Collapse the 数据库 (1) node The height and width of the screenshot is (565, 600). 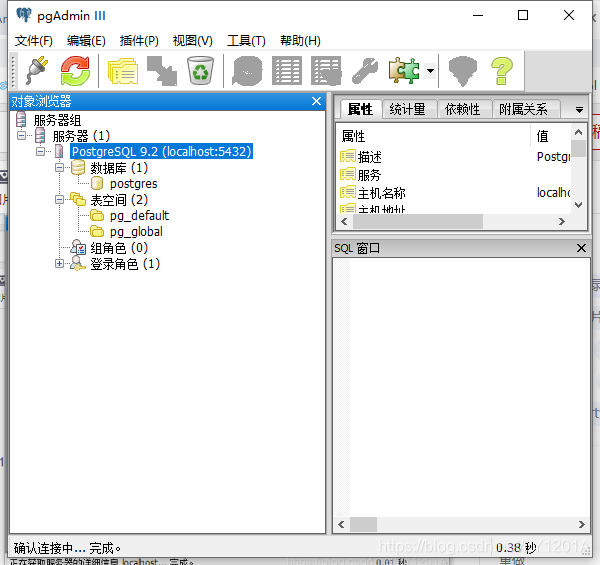point(59,168)
